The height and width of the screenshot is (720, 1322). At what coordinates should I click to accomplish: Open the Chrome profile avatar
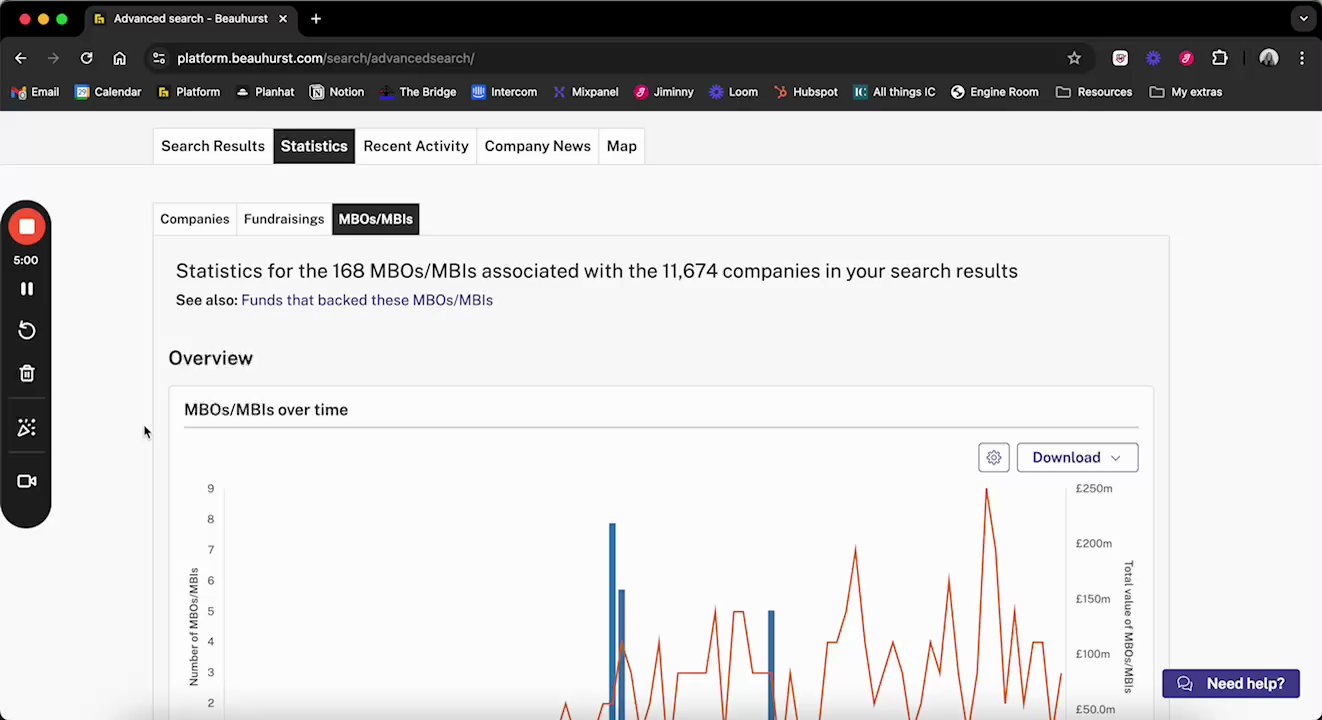(1269, 58)
